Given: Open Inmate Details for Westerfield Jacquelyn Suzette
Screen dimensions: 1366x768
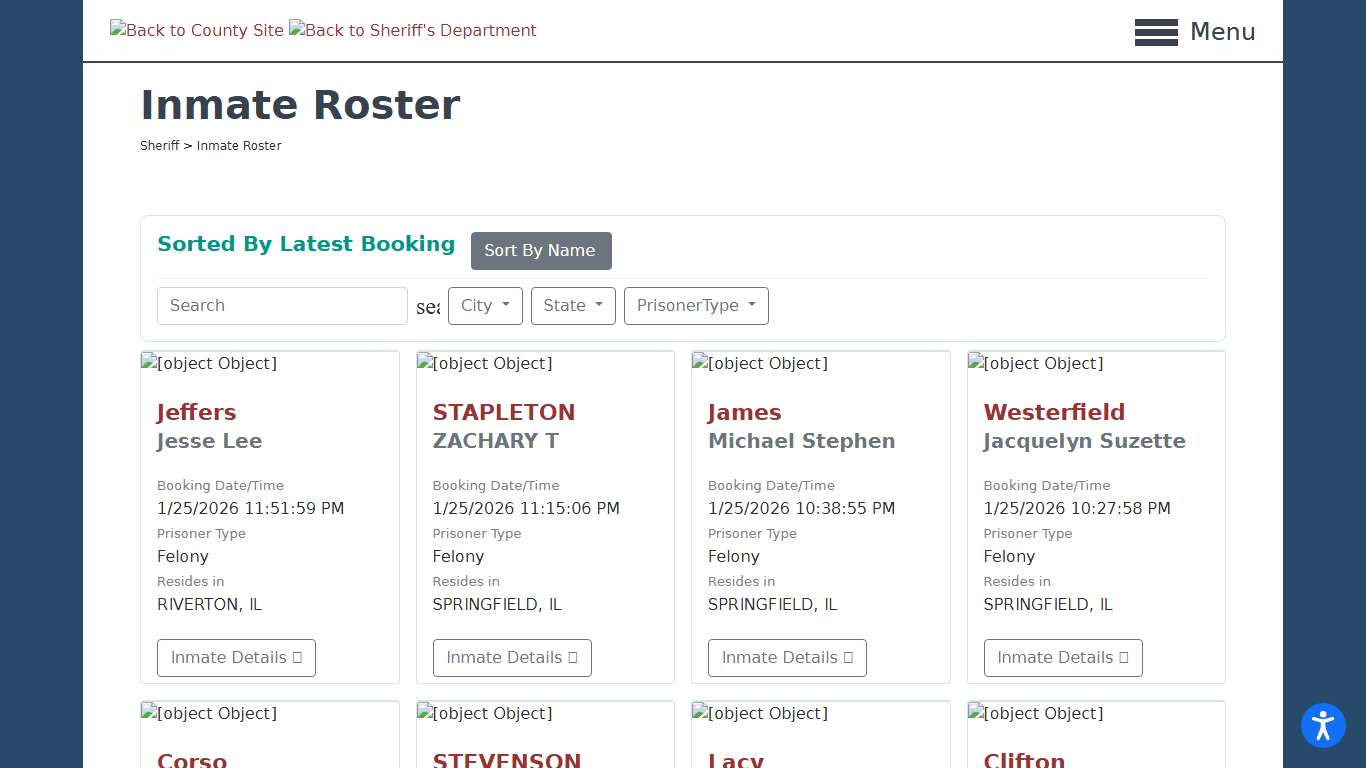Looking at the screenshot, I should (x=1062, y=657).
